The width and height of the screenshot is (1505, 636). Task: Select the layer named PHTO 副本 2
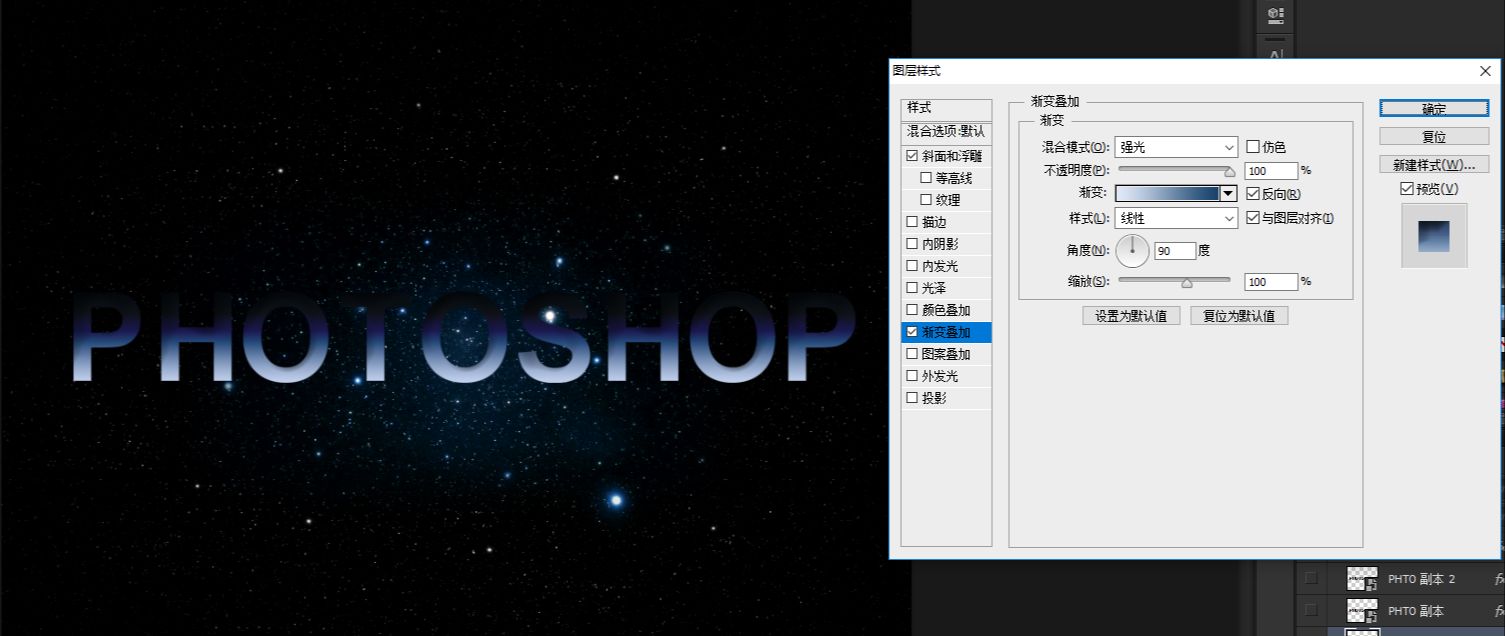click(x=1421, y=579)
